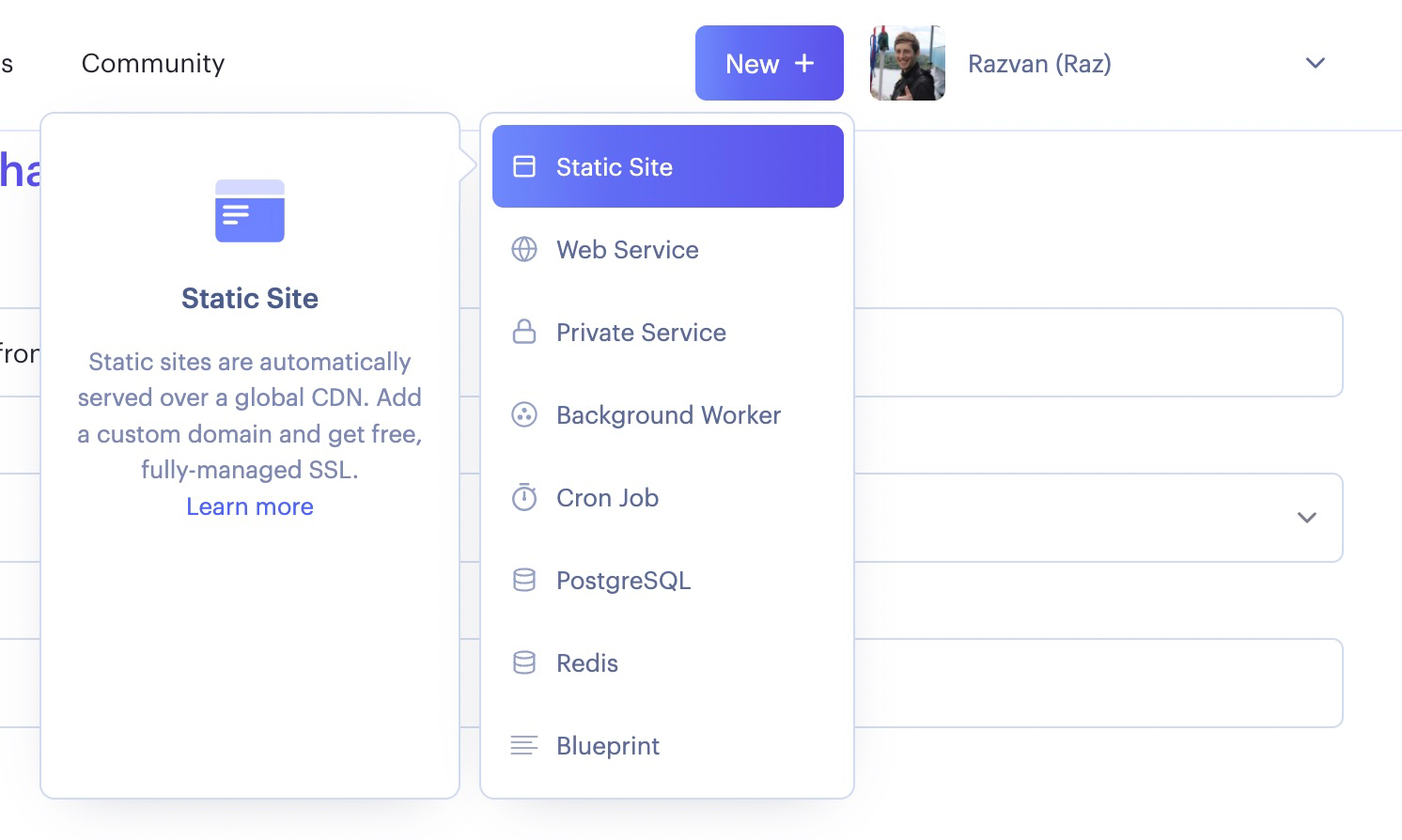
Task: Collapse the New services menu
Action: click(770, 63)
